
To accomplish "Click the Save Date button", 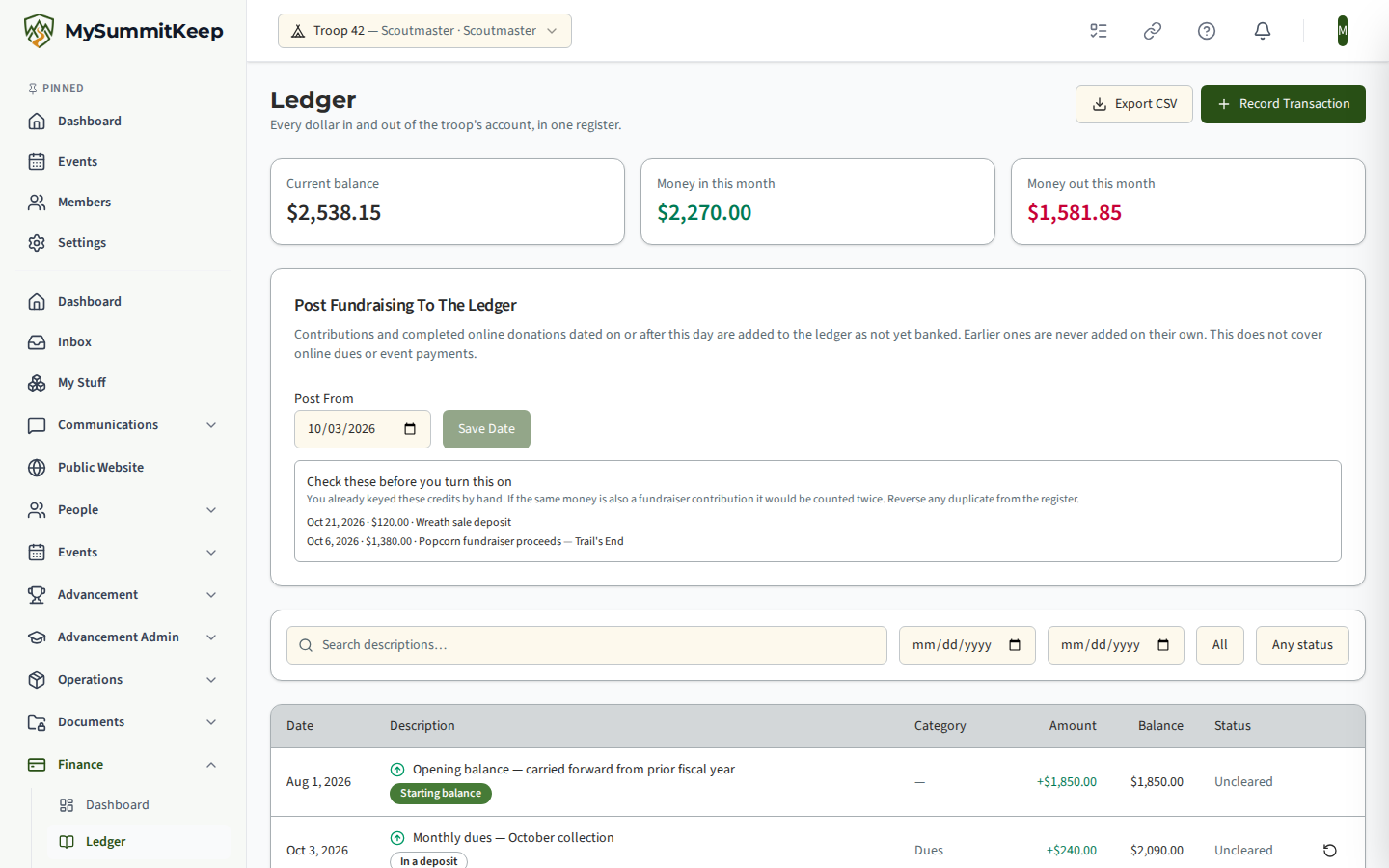I will [x=486, y=429].
